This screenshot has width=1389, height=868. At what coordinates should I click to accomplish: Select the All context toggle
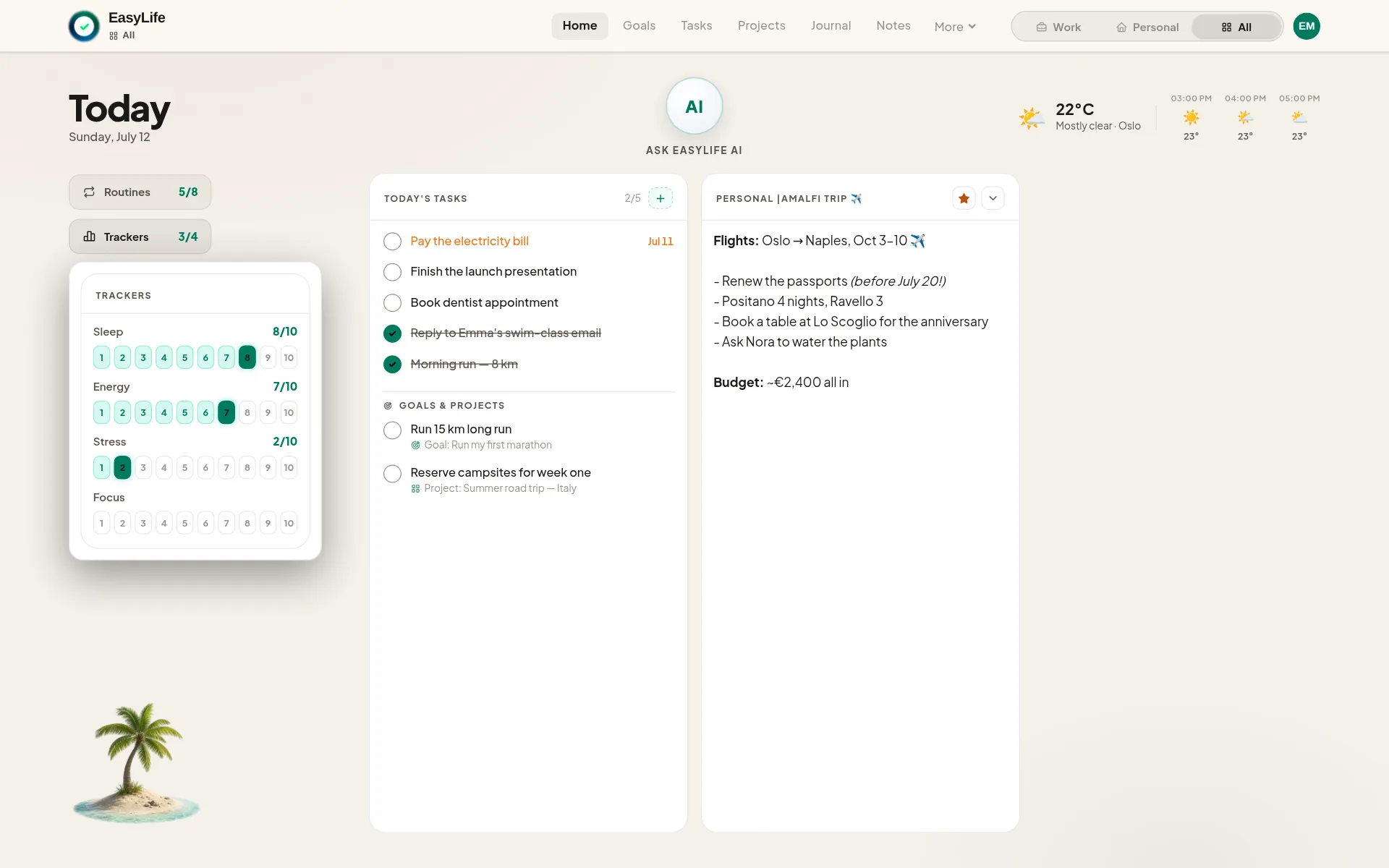click(1236, 27)
